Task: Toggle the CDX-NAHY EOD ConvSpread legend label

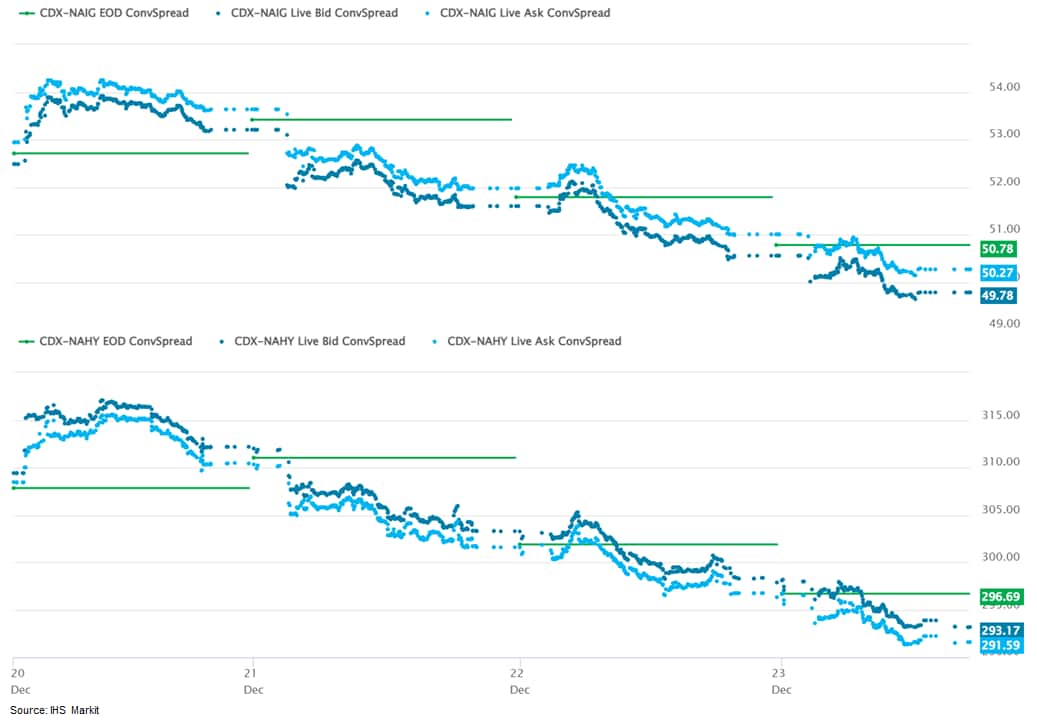Action: click(115, 341)
